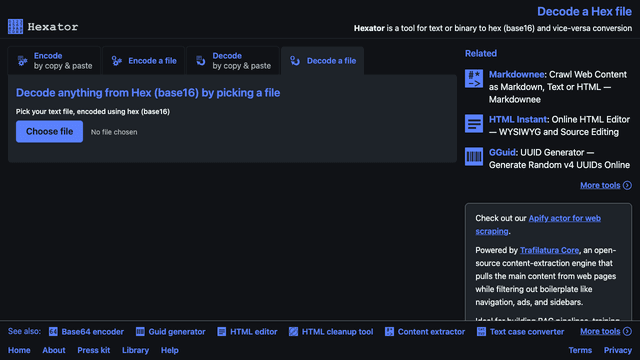The image size is (640, 360).
Task: Click the HTML Instant document icon
Action: pos(474,123)
